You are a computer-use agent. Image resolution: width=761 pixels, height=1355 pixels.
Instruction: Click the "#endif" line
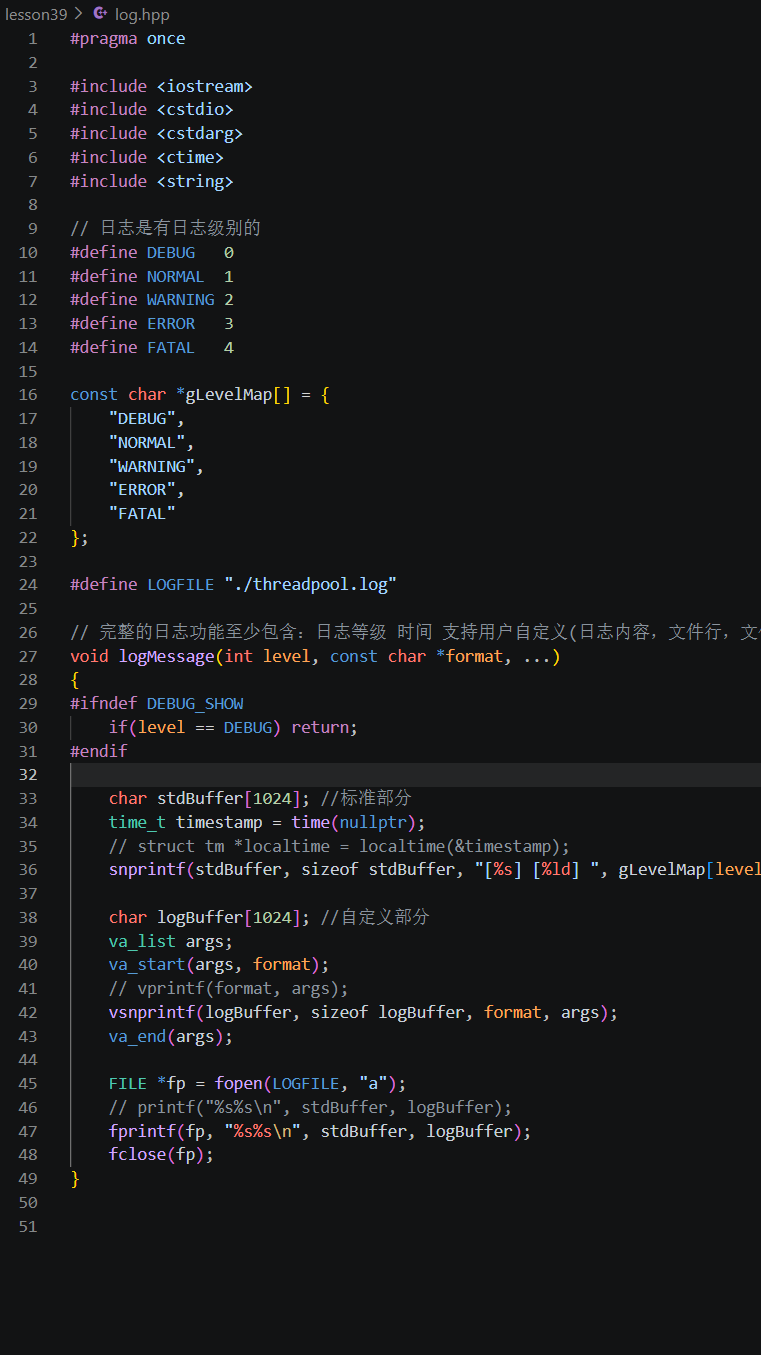point(99,752)
